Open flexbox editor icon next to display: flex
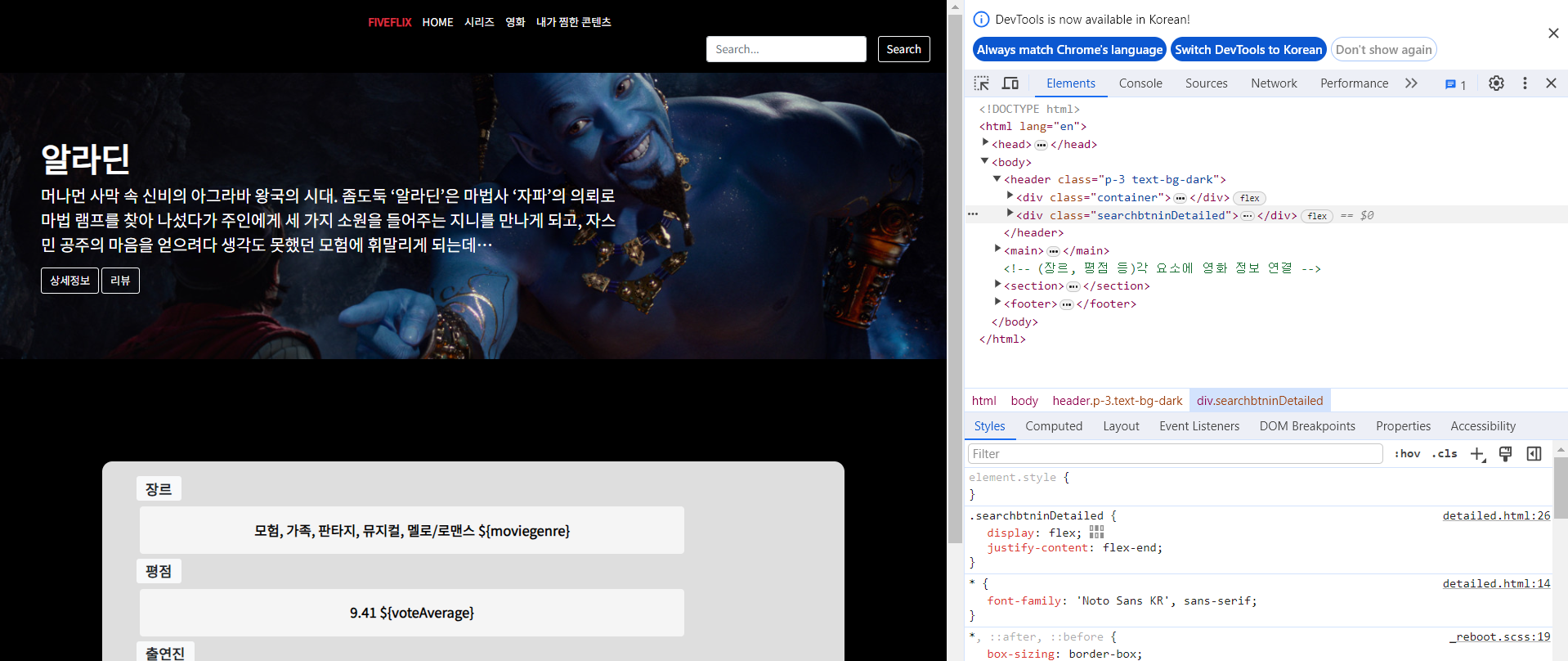Image resolution: width=1568 pixels, height=661 pixels. click(x=1096, y=532)
